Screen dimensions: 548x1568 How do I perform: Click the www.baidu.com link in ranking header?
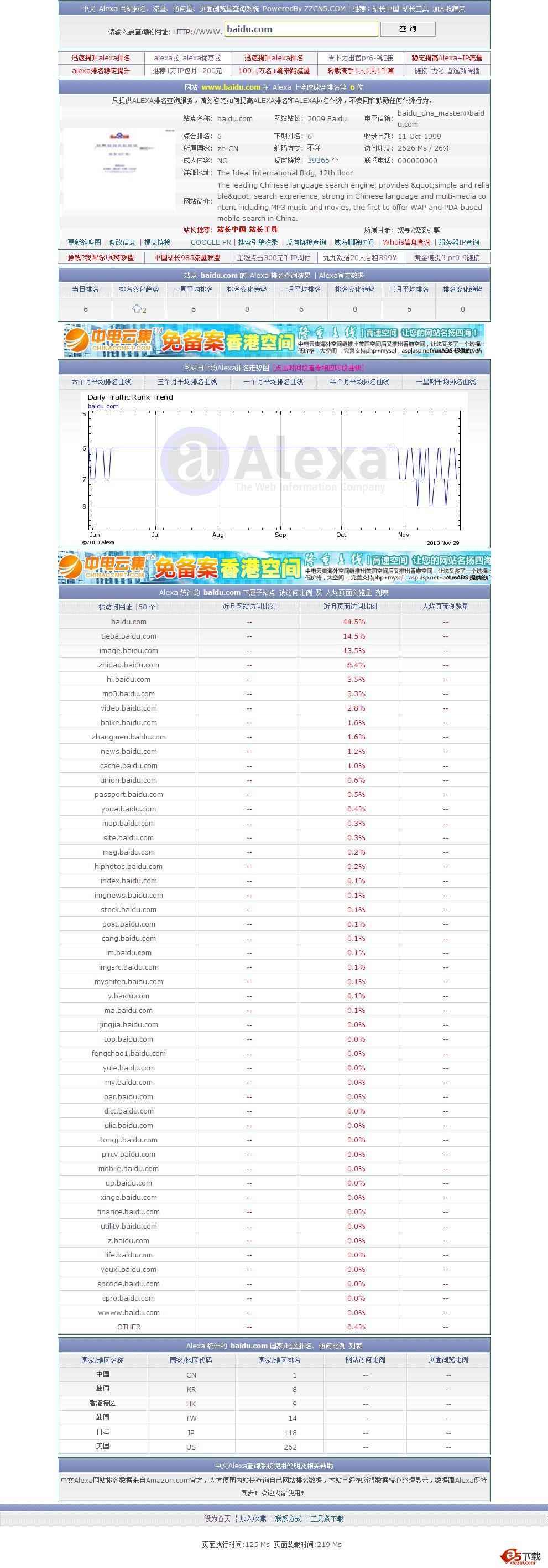[231, 87]
